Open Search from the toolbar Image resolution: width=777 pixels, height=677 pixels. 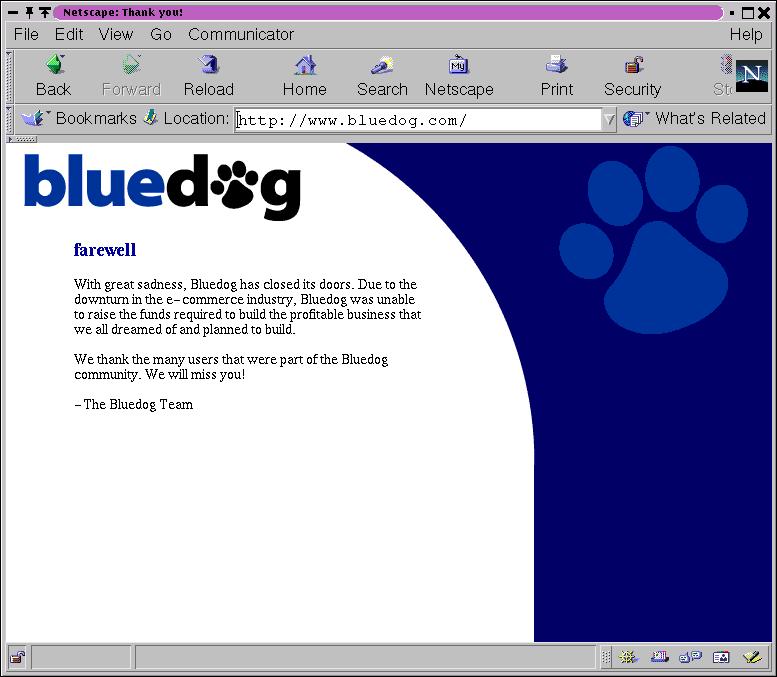click(x=382, y=76)
